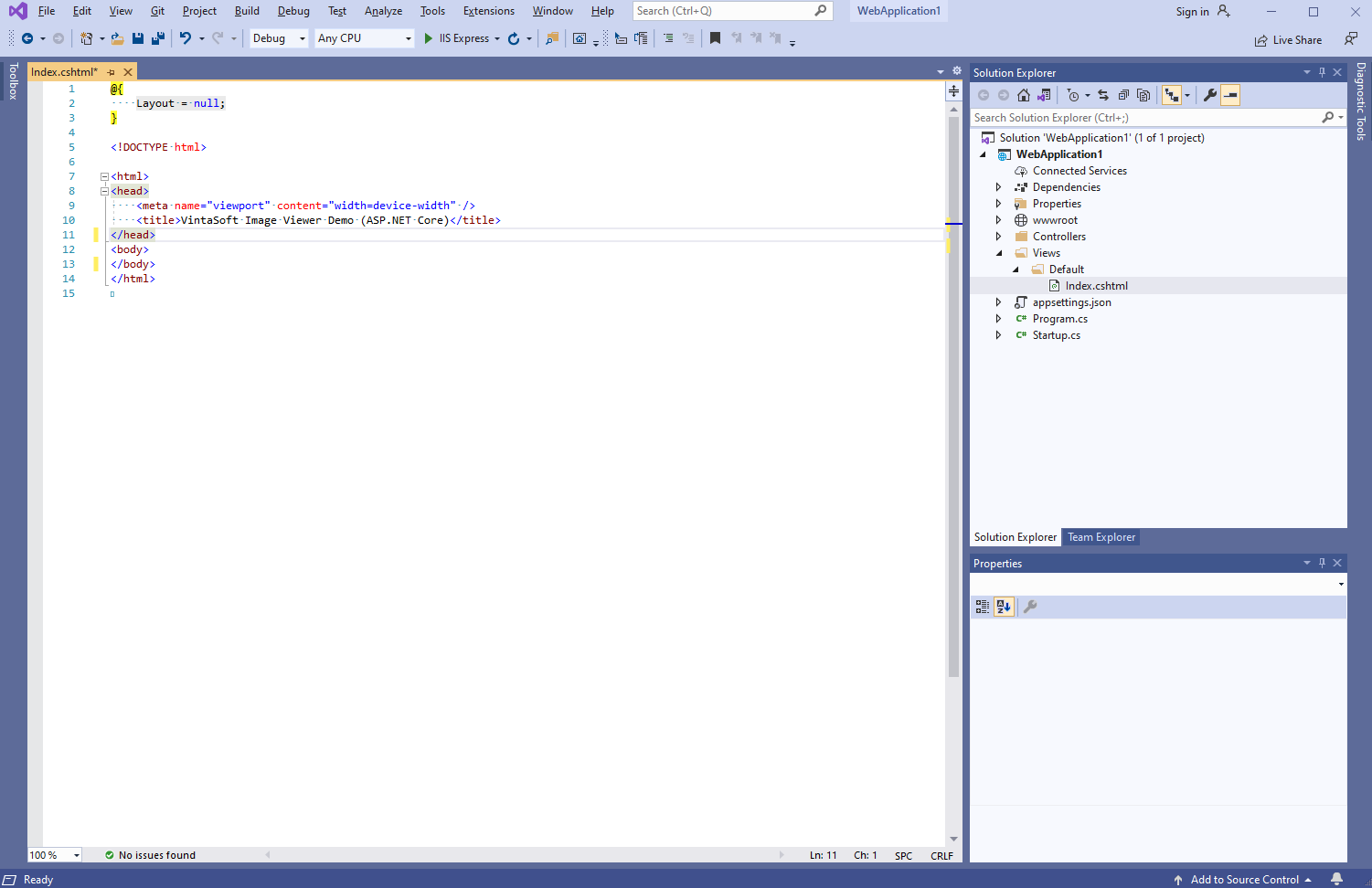Open the Any CPU platform dropdown
The image size is (1372, 888).
[364, 38]
